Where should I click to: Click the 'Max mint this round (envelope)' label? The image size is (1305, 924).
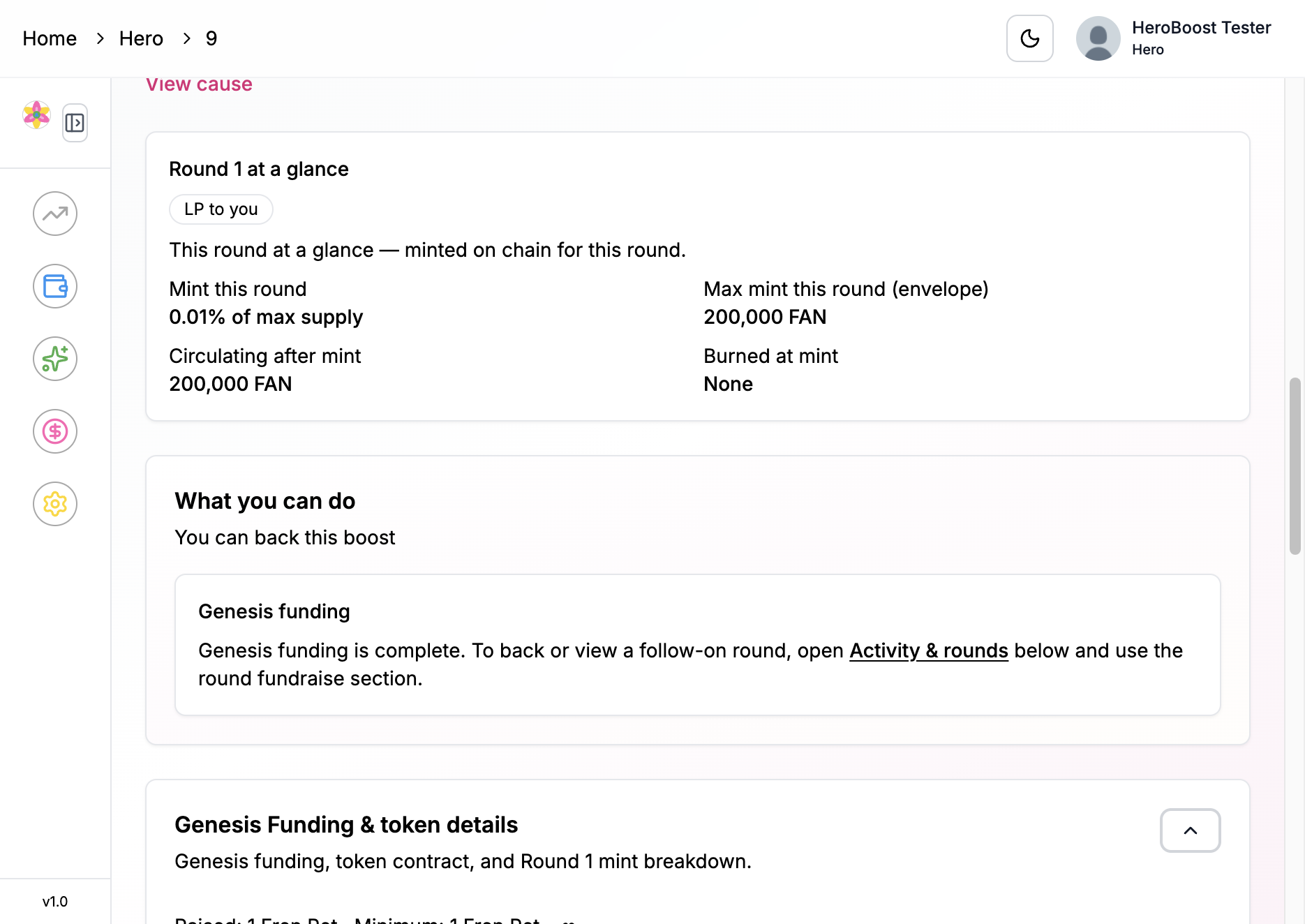[x=846, y=289]
